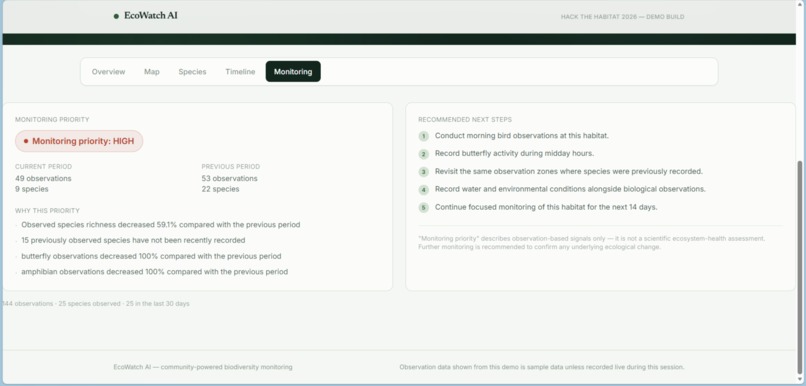Click the page's vertical scrollbar thumb
The width and height of the screenshot is (806, 386).
click(799, 267)
